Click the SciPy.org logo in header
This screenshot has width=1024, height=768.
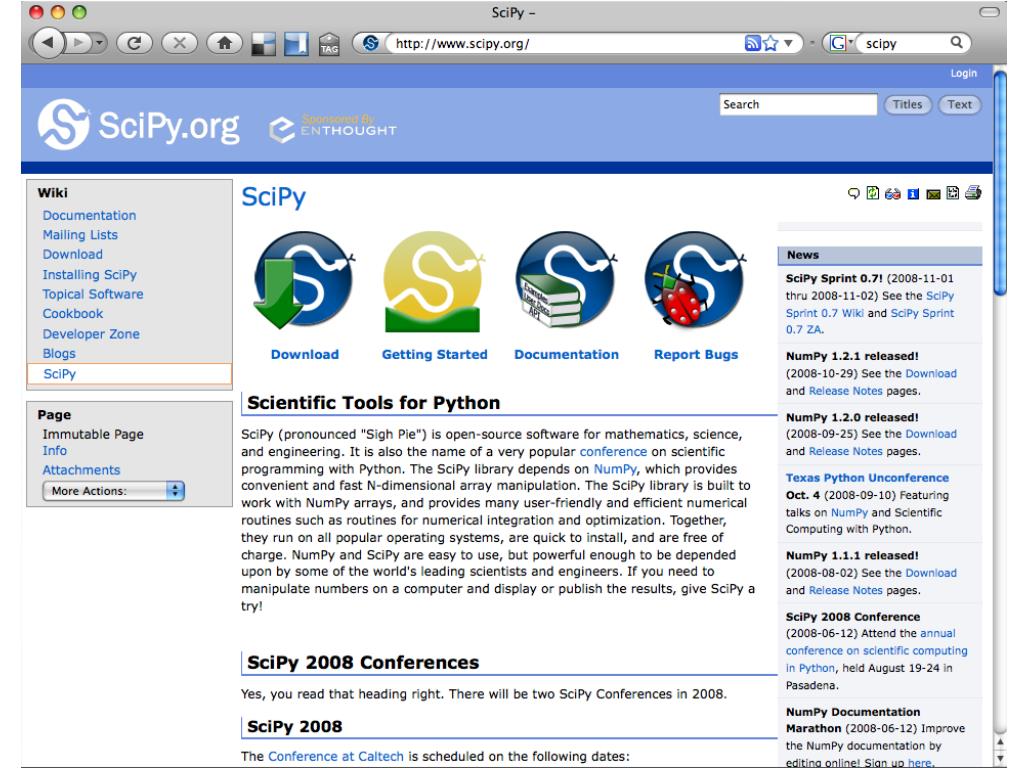pyautogui.click(x=138, y=125)
